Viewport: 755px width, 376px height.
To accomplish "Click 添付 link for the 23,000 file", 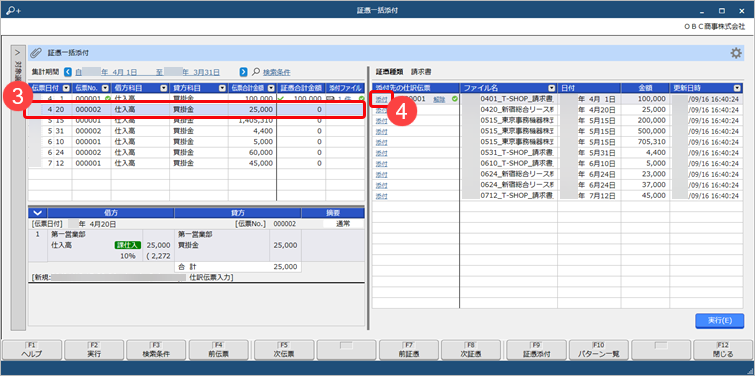I will (x=381, y=174).
